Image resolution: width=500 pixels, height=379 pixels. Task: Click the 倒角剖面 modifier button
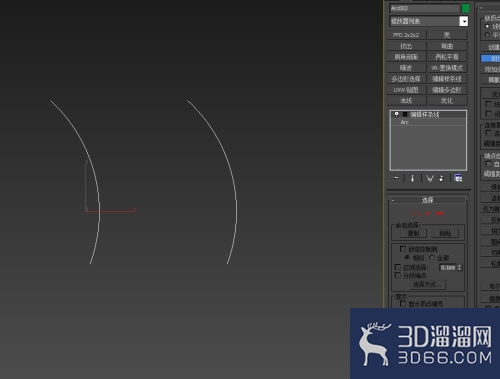(x=406, y=57)
